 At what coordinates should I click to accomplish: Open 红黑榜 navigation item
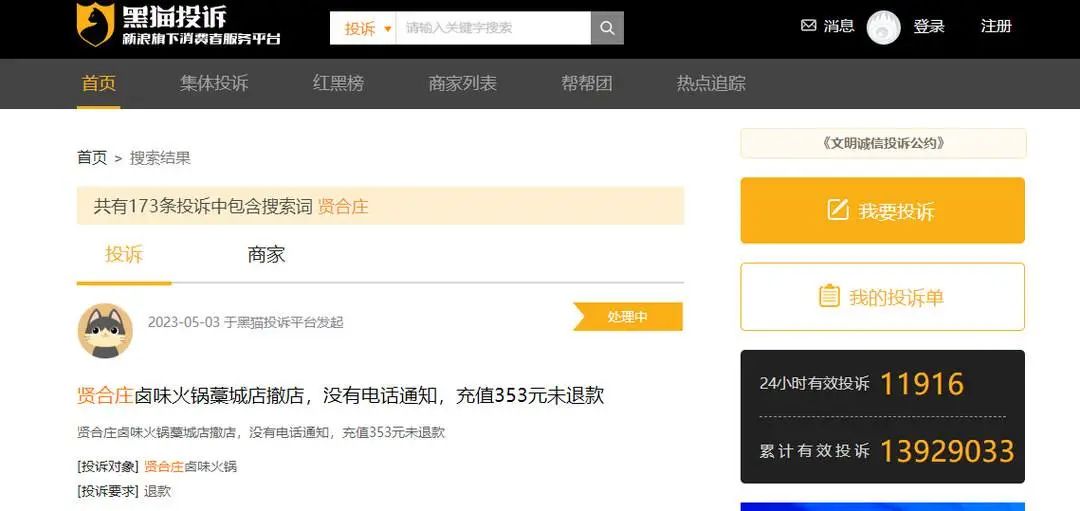(338, 84)
